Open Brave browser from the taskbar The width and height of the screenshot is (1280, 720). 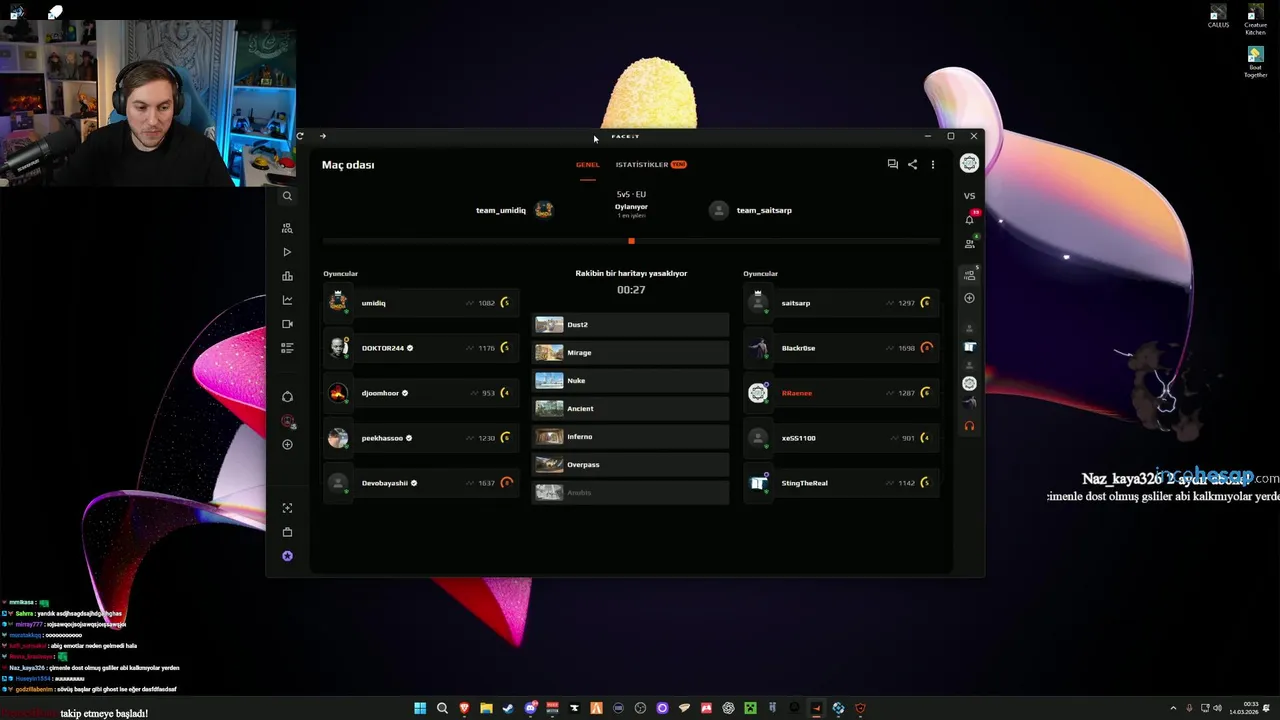click(464, 708)
